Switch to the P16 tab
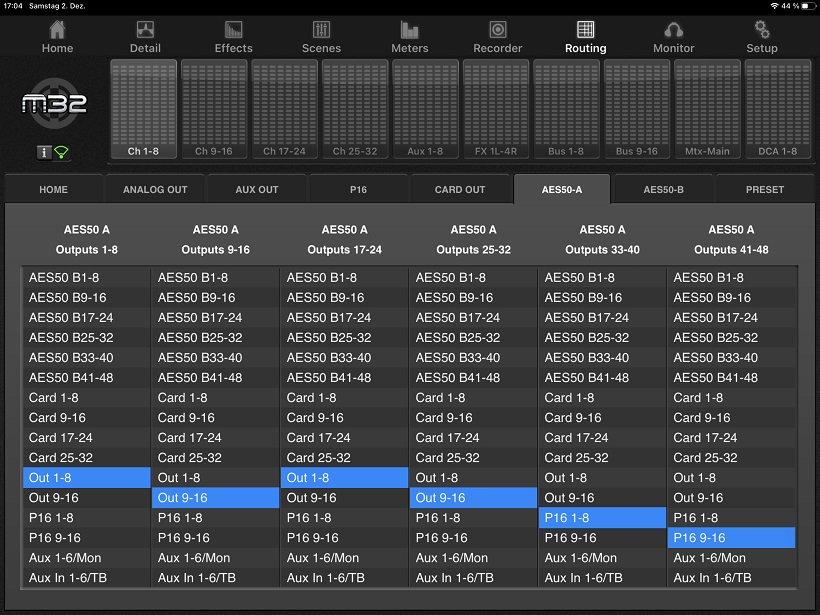 (x=358, y=189)
